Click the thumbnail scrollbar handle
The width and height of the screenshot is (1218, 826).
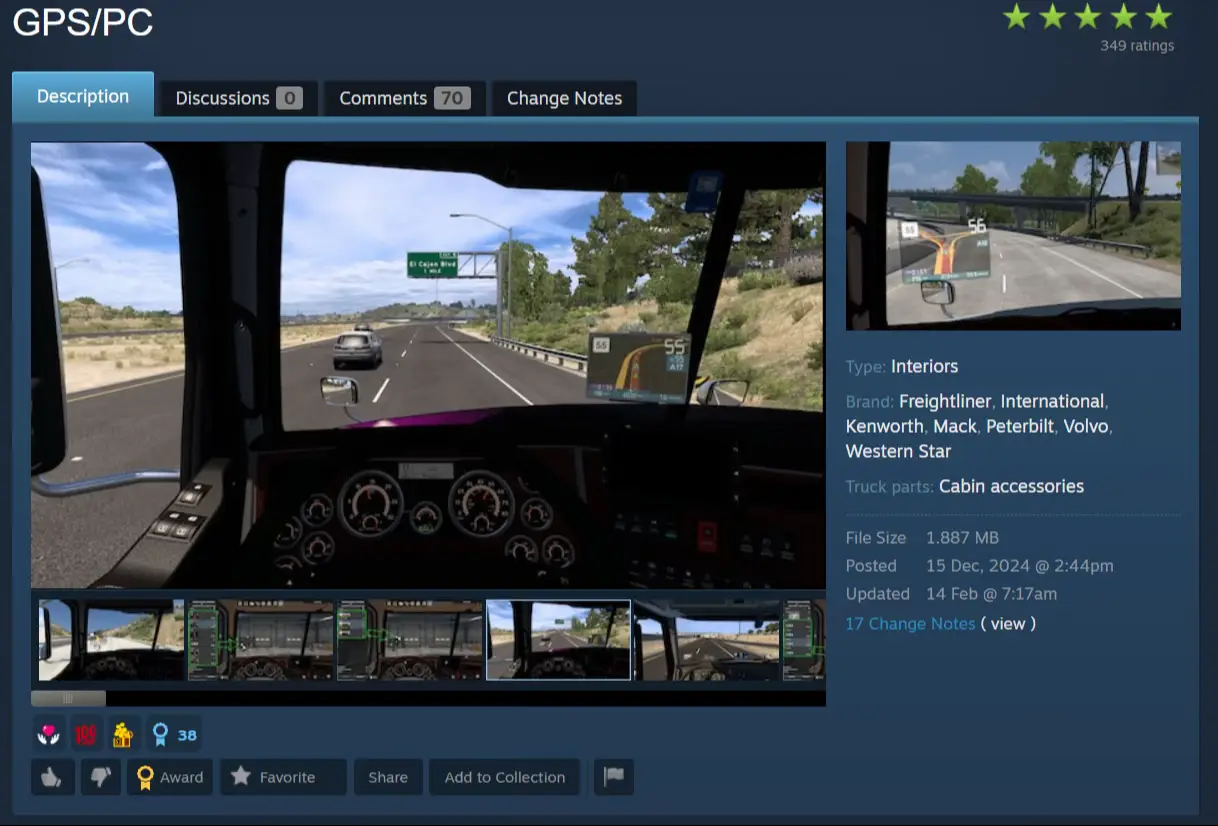[68, 698]
